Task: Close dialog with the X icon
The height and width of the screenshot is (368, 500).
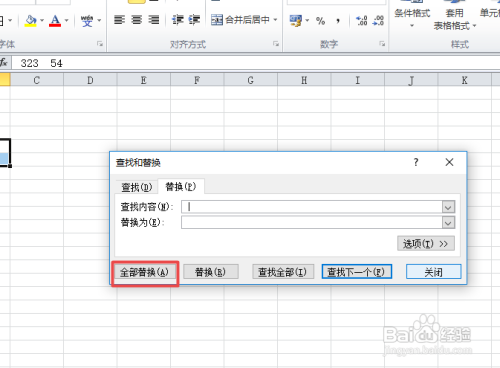Action: point(449,162)
